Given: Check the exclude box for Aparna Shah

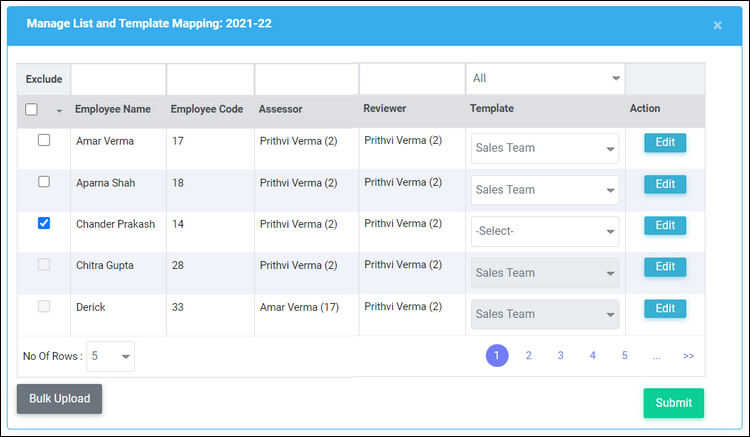Looking at the screenshot, I should [x=44, y=182].
